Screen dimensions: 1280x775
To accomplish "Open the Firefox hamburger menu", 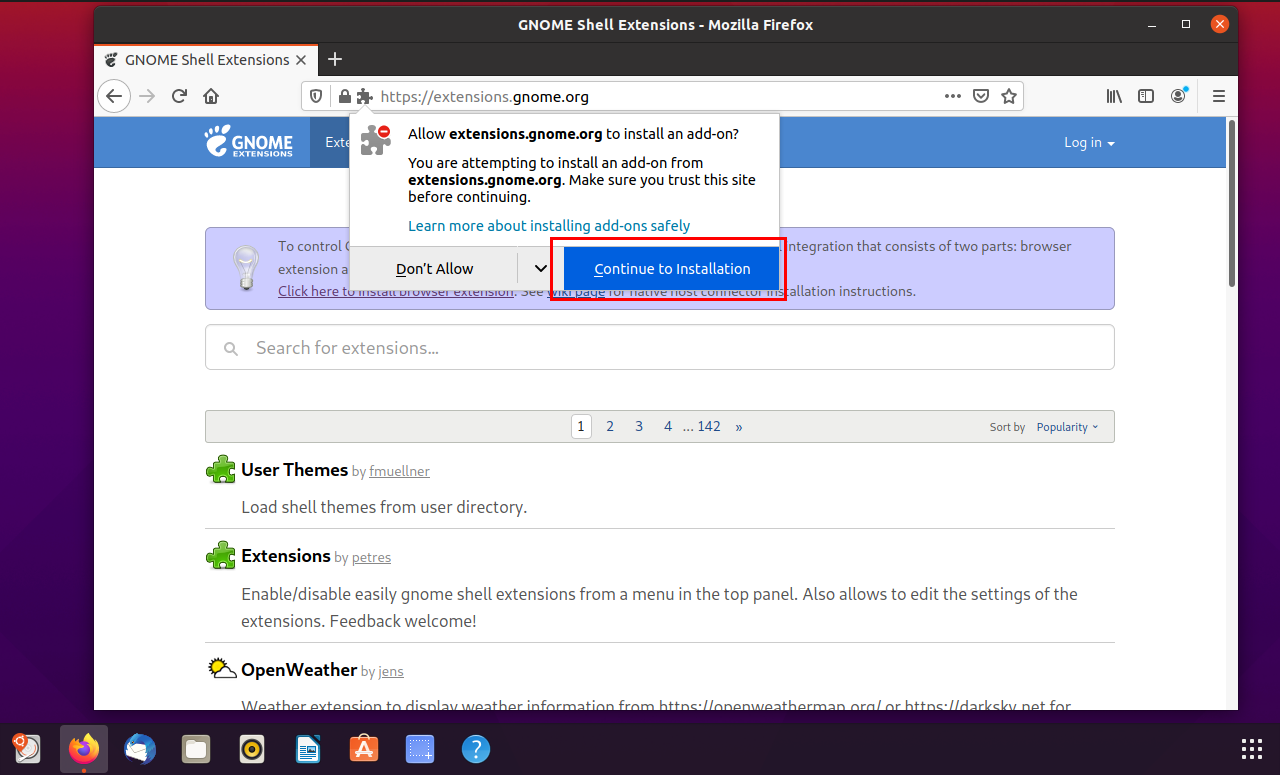I will tap(1219, 96).
